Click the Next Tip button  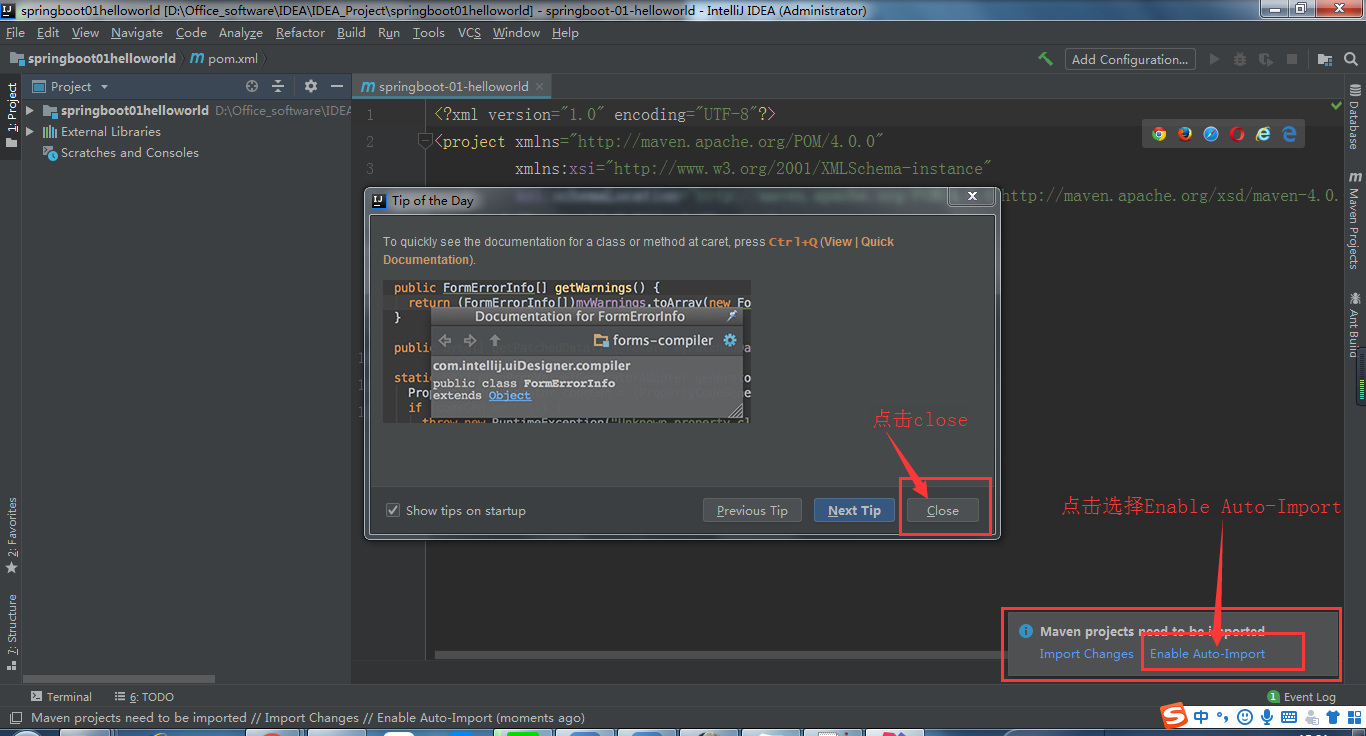(x=854, y=510)
